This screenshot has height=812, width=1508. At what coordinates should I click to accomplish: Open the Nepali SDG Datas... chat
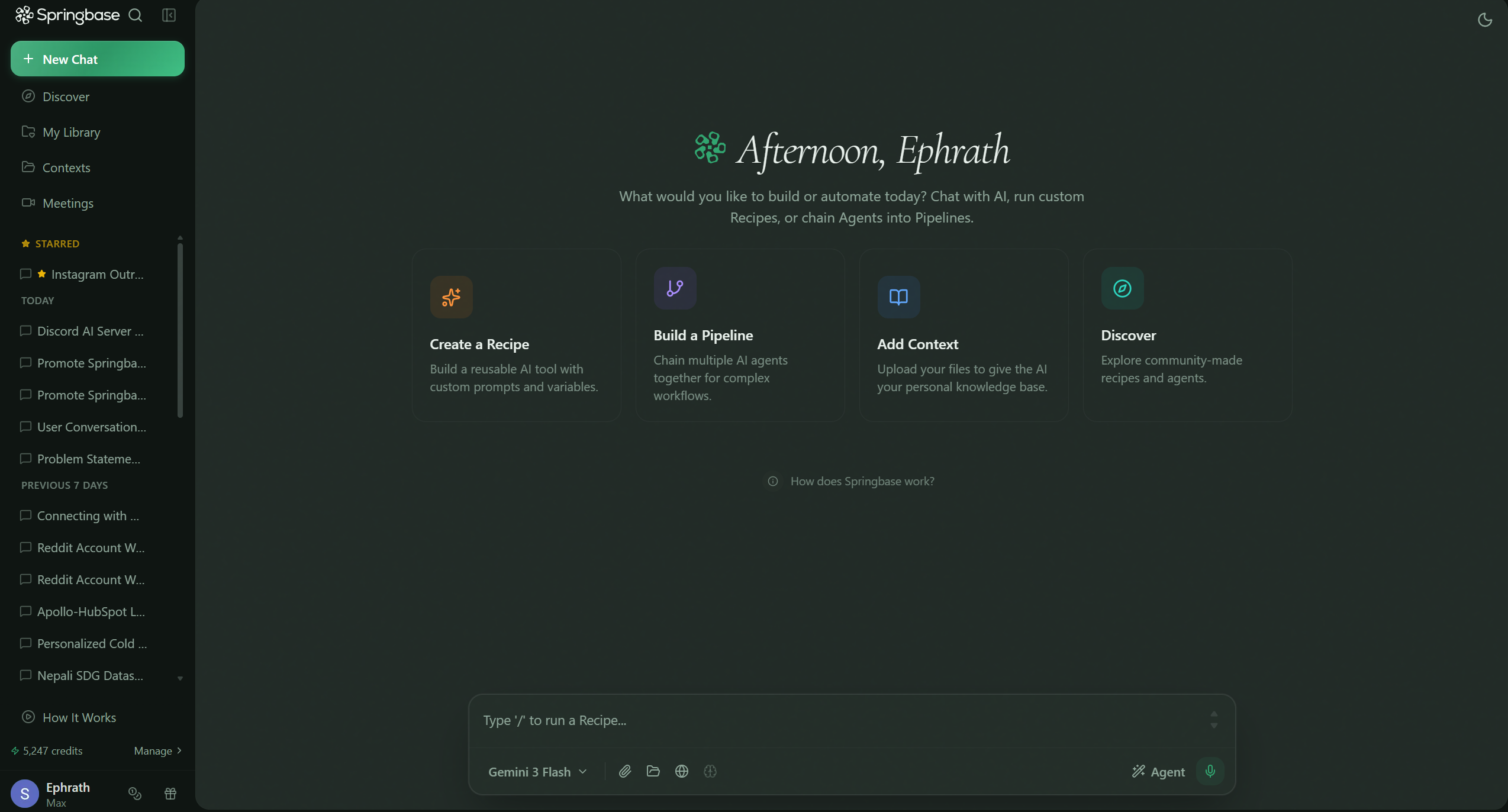coord(92,675)
